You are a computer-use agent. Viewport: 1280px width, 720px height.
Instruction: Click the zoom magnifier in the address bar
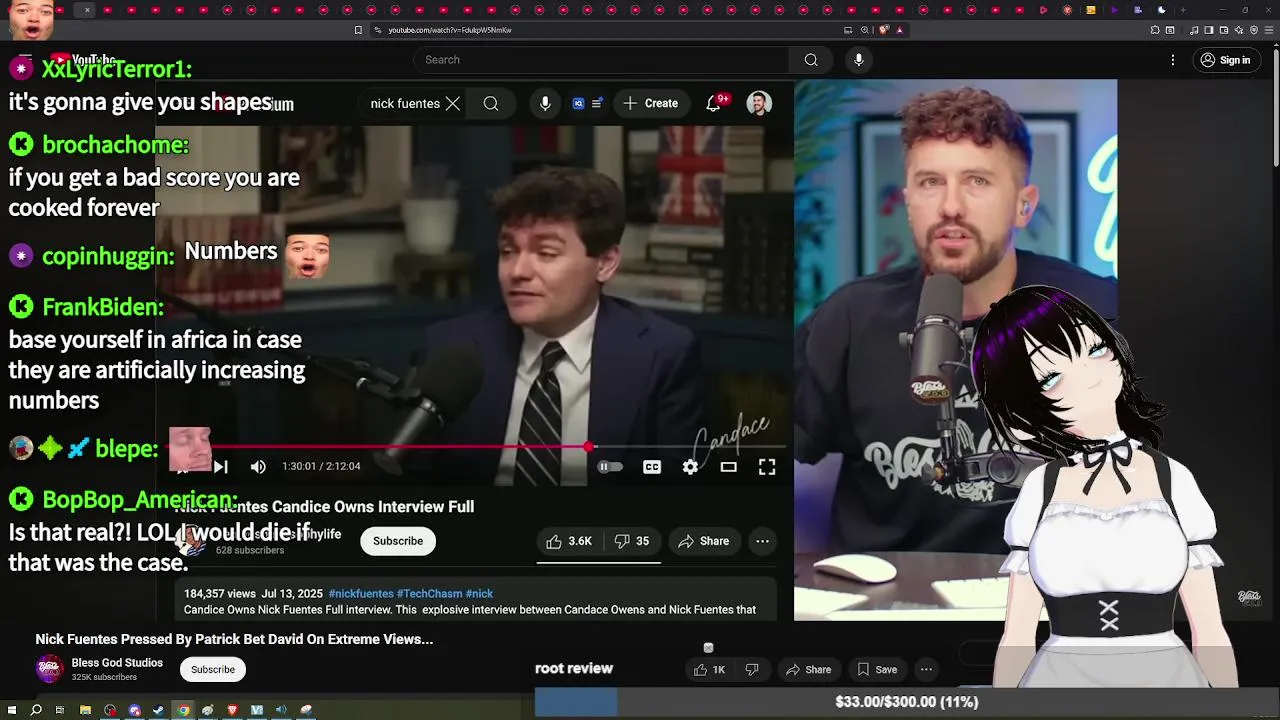864,30
